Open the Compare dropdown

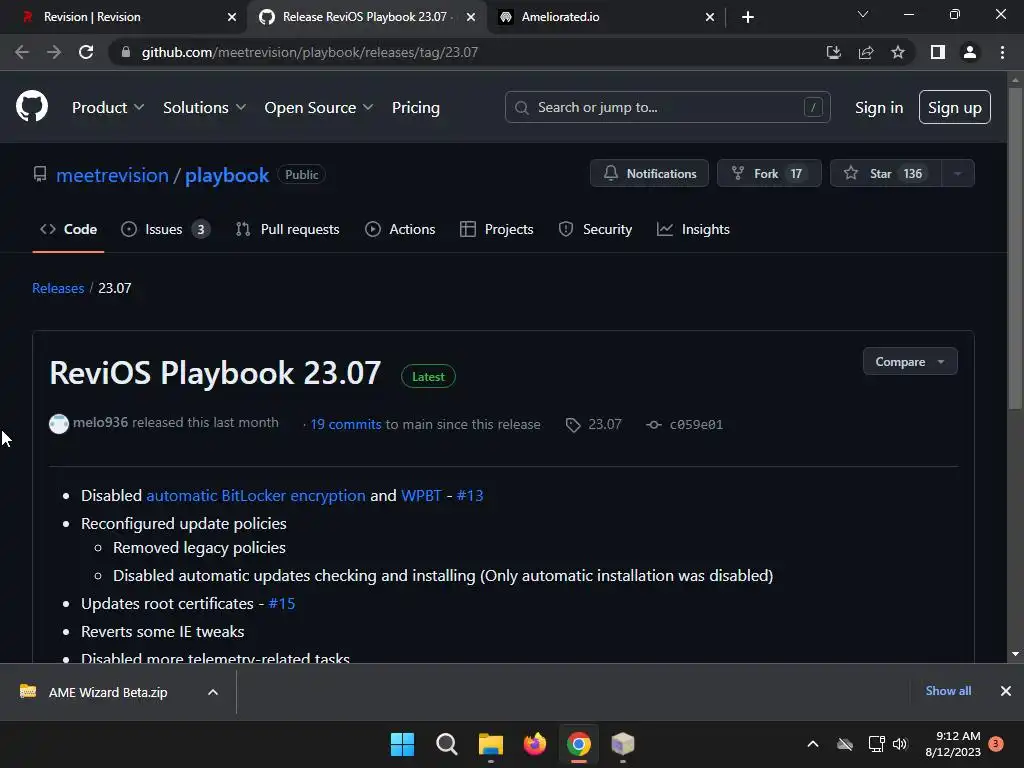coord(910,361)
